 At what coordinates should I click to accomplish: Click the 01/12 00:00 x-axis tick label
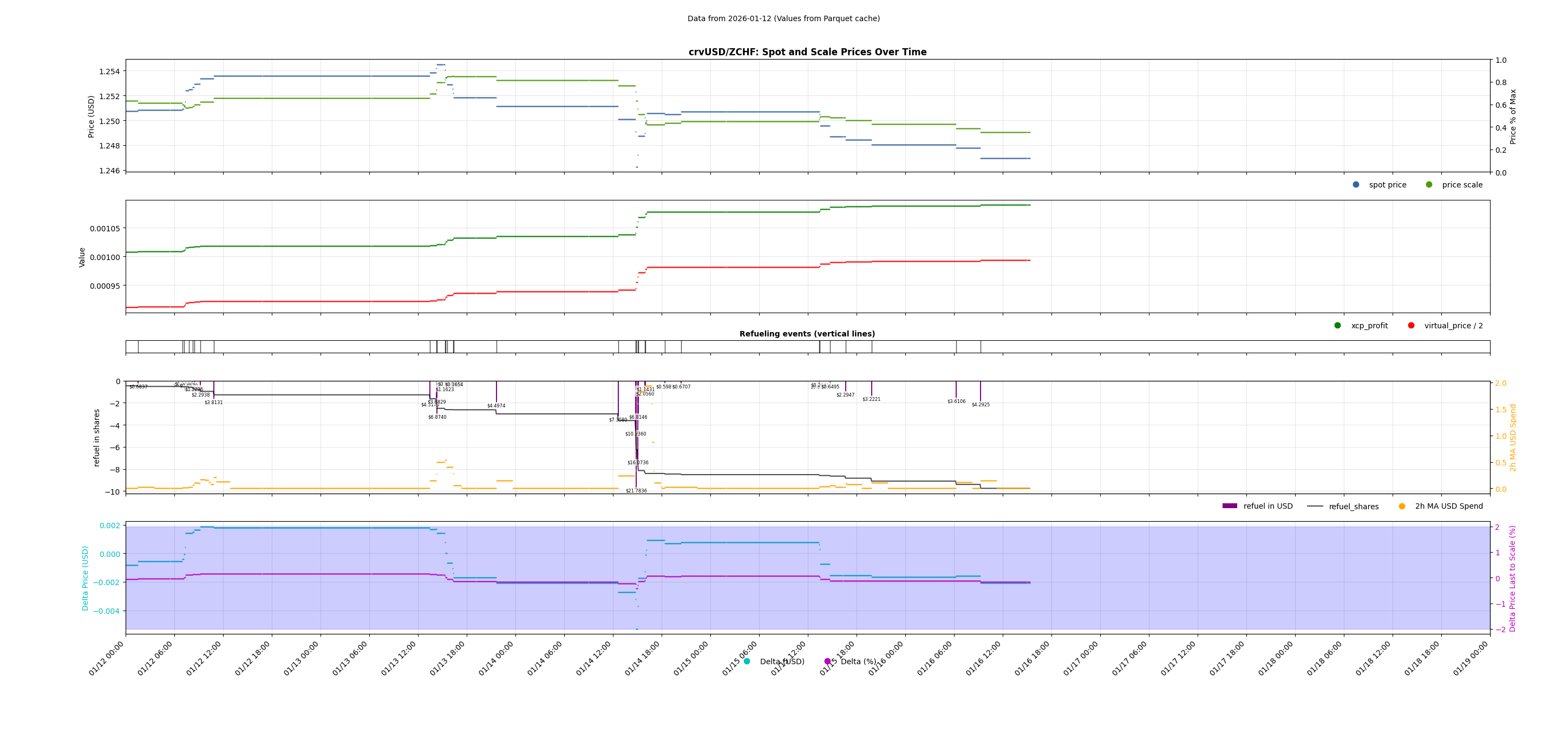107,659
